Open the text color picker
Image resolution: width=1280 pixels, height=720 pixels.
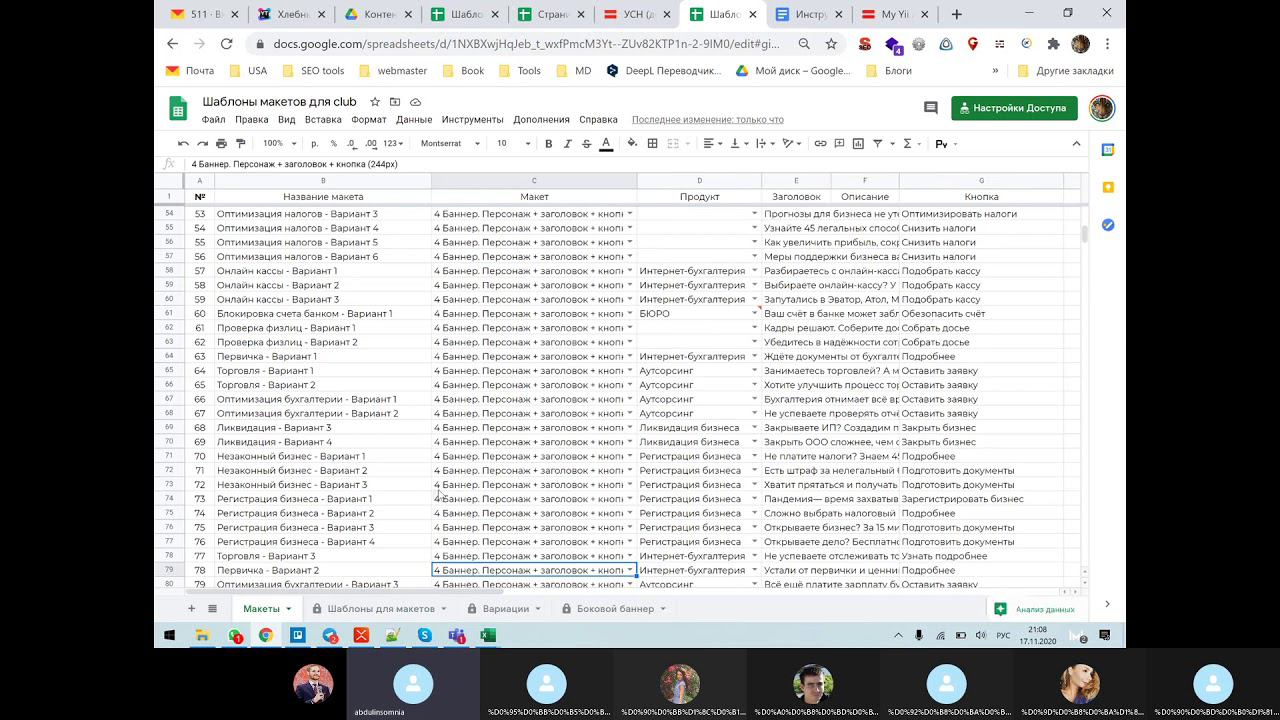pyautogui.click(x=606, y=143)
